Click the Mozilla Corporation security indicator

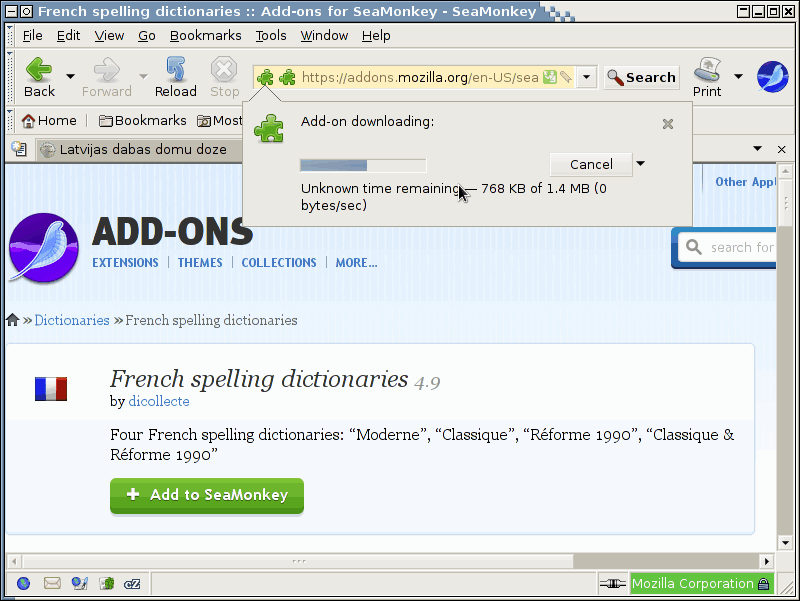coord(702,583)
